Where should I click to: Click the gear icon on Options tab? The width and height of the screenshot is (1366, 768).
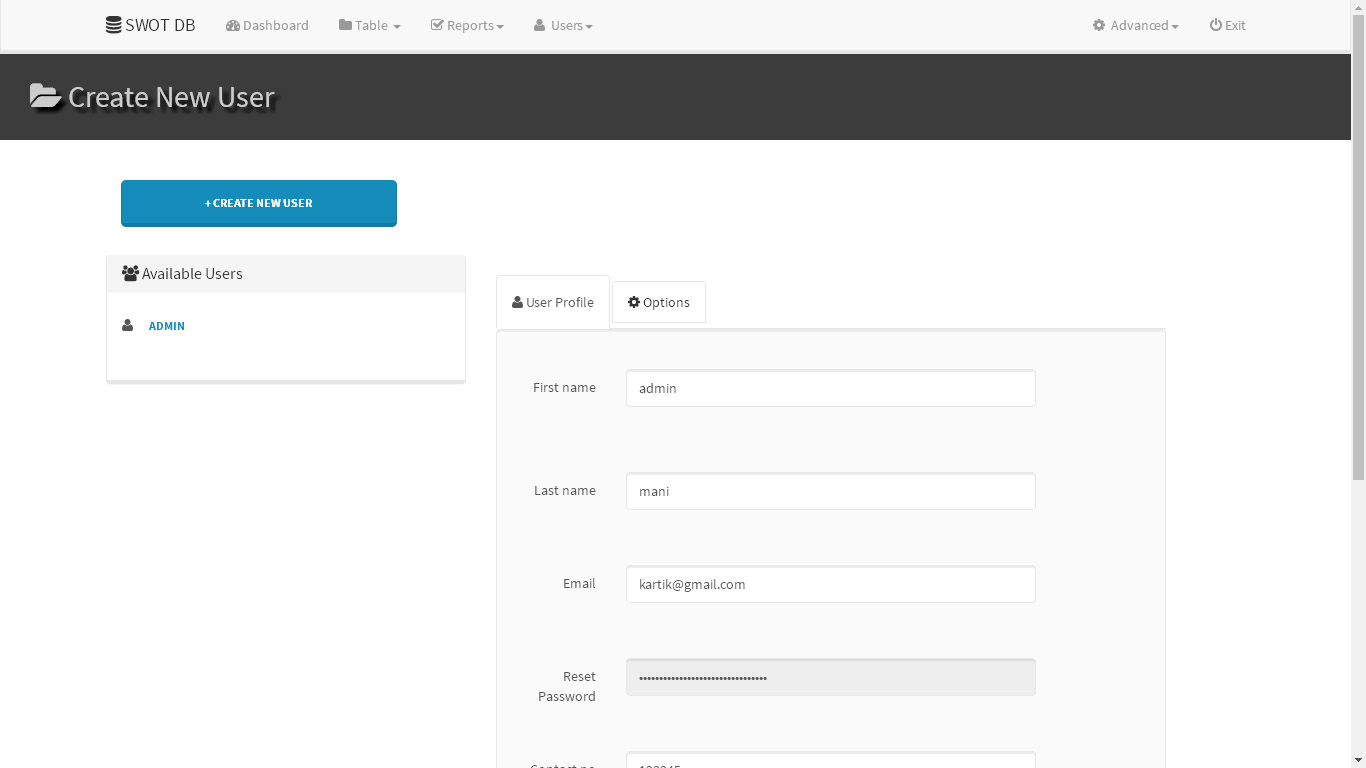click(634, 302)
